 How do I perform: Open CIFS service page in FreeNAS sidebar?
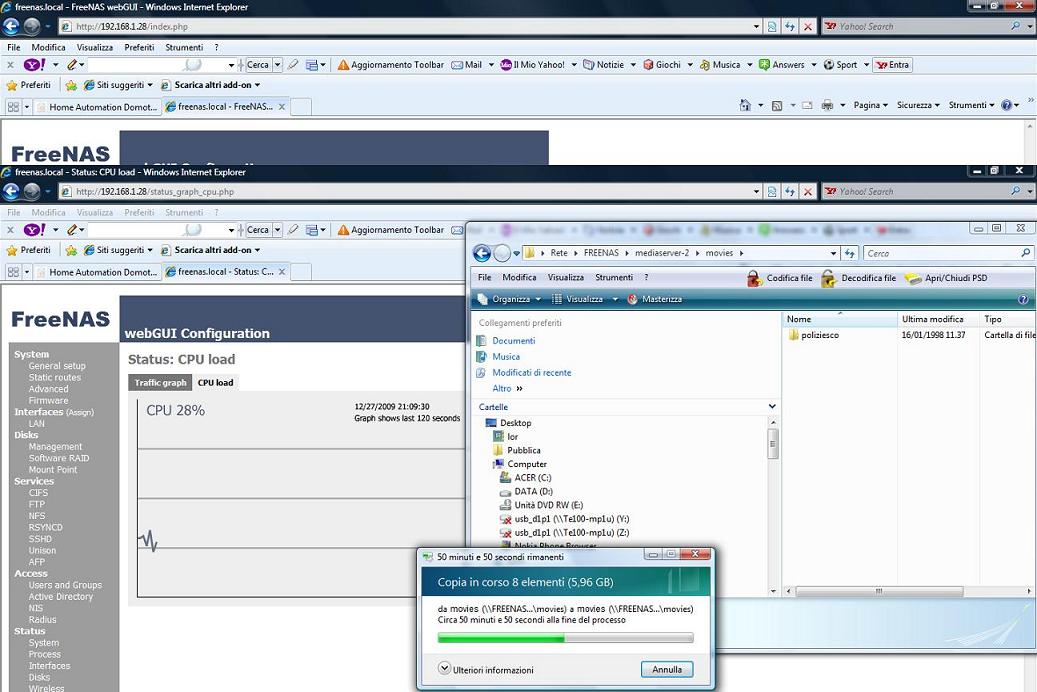(38, 493)
